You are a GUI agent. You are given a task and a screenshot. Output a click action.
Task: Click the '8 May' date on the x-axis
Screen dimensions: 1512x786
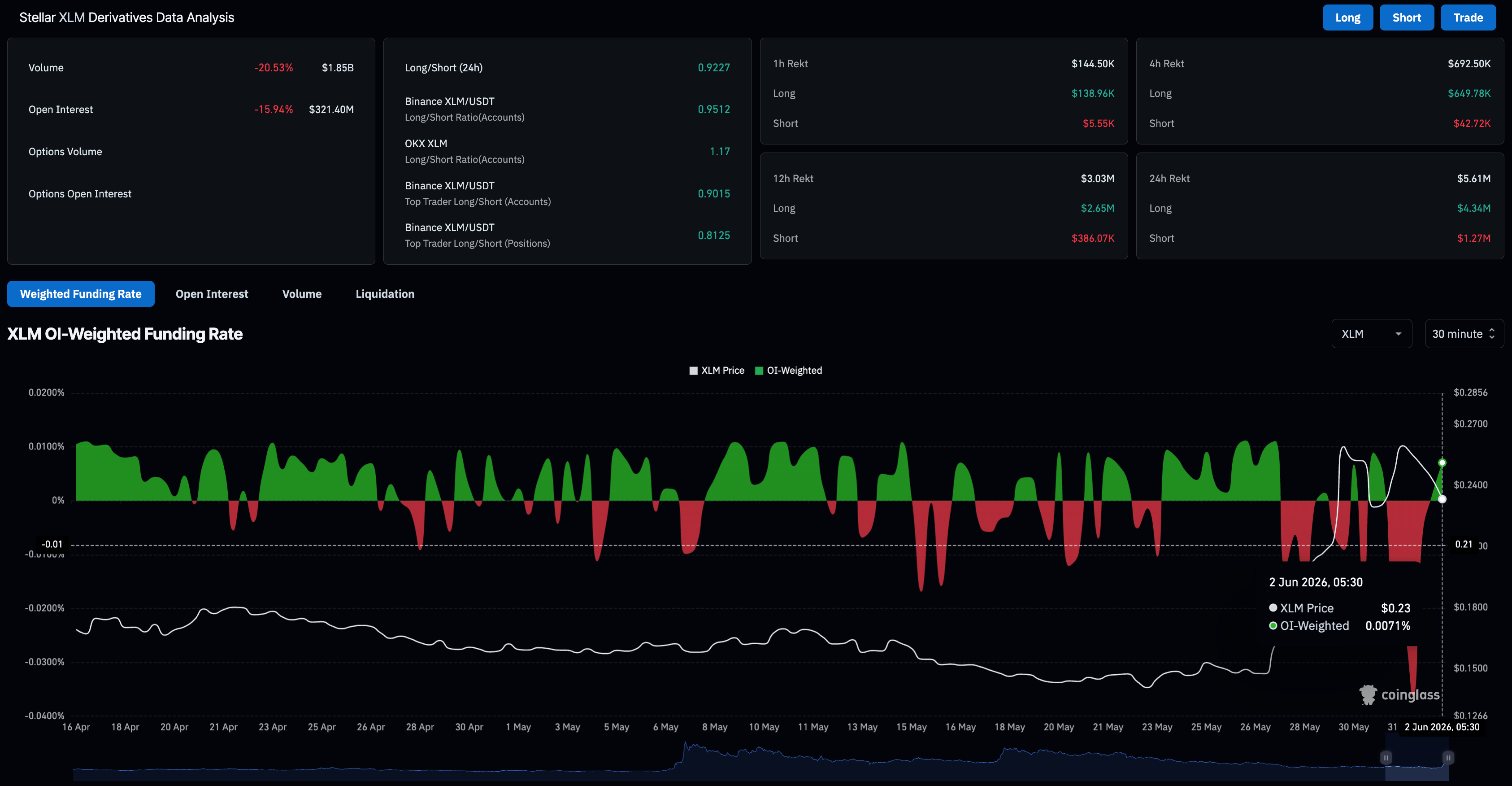click(x=715, y=727)
